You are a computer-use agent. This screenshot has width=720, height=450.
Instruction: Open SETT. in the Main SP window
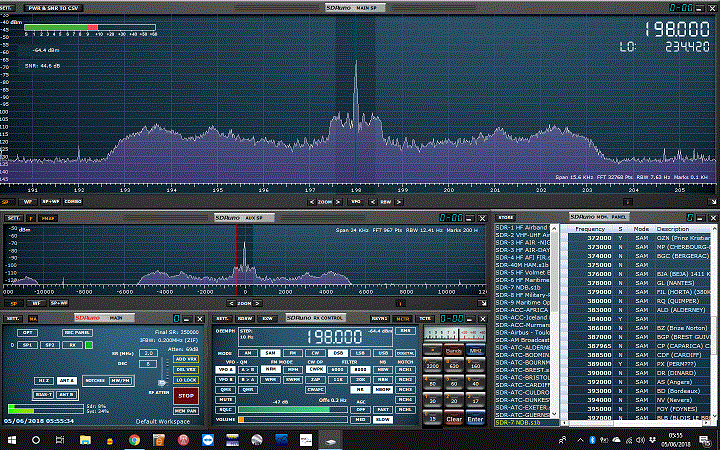coord(7,8)
